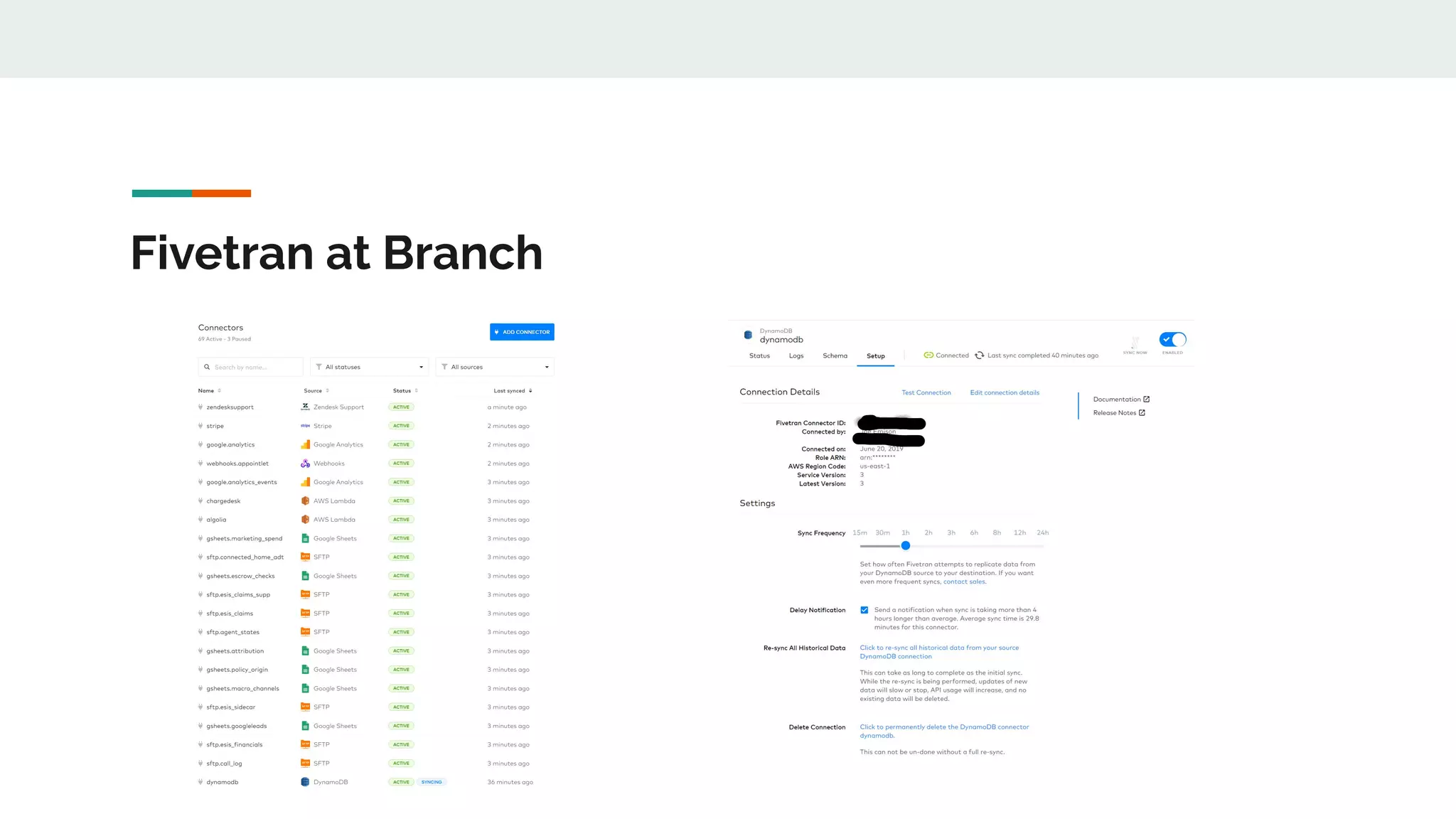Sort connectors by Last synced column
The image size is (1456, 819).
513,390
